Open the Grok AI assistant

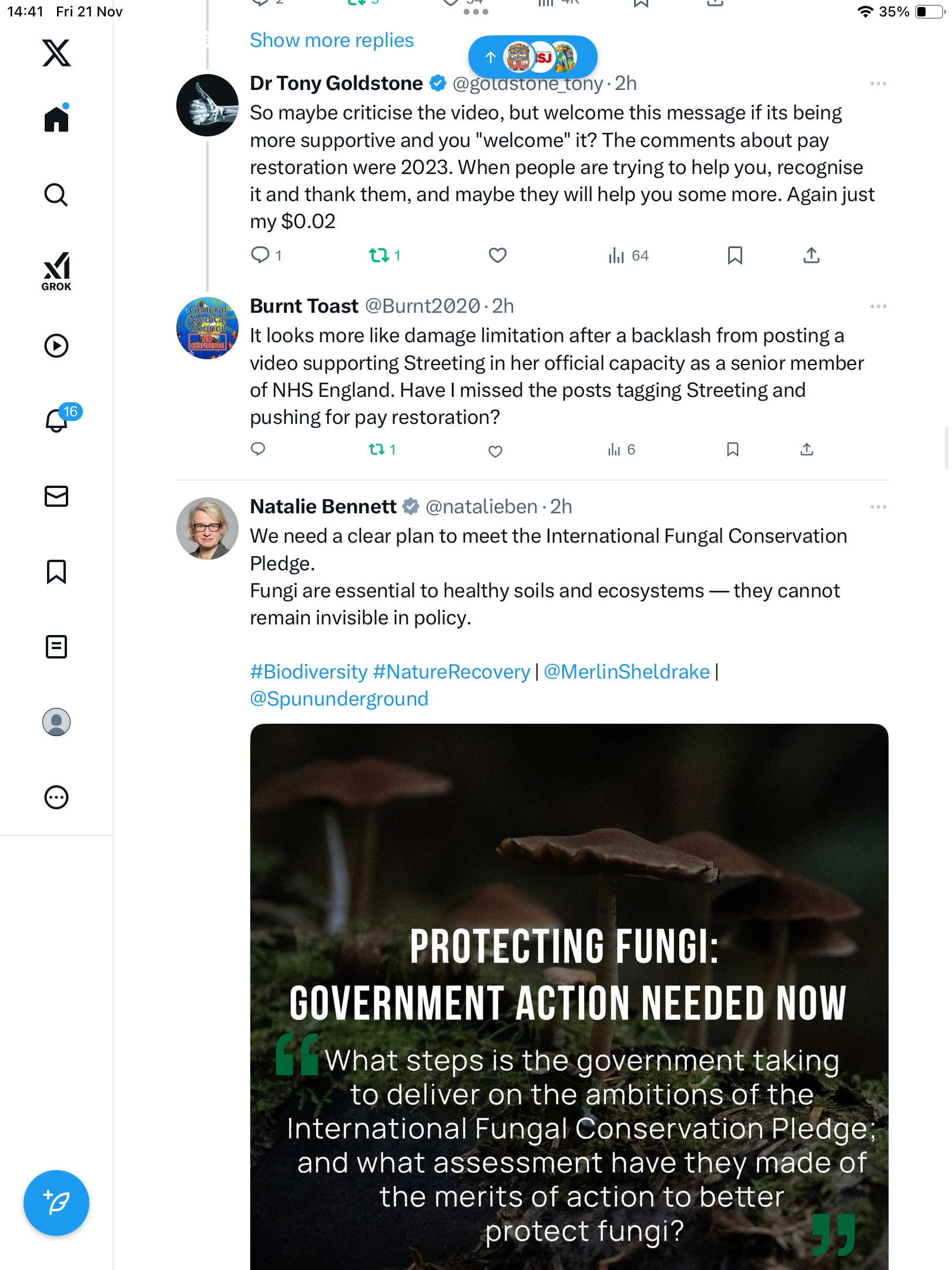coord(56,271)
